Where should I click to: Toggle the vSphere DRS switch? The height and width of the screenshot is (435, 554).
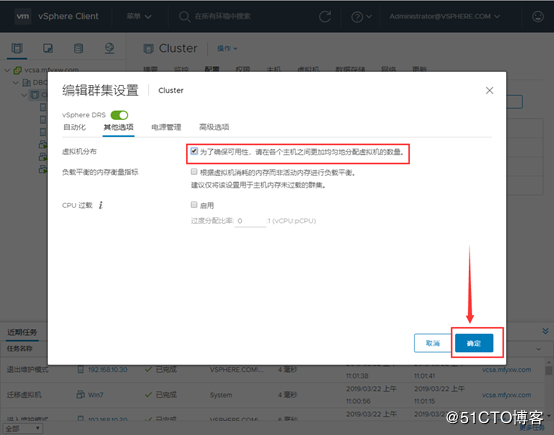119,115
